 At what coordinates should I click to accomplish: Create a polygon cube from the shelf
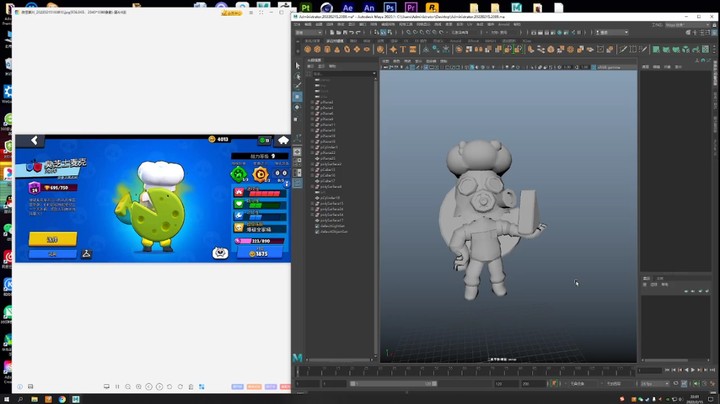point(317,49)
